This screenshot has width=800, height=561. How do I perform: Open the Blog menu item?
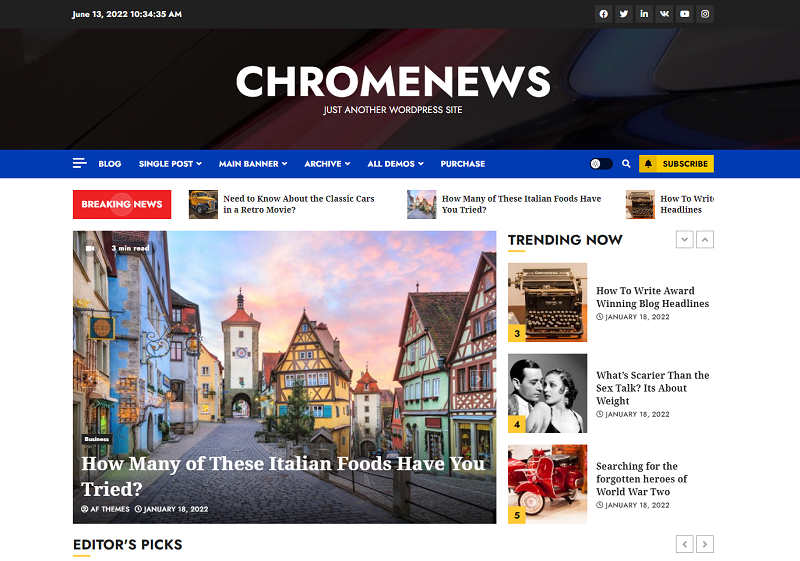tap(110, 164)
